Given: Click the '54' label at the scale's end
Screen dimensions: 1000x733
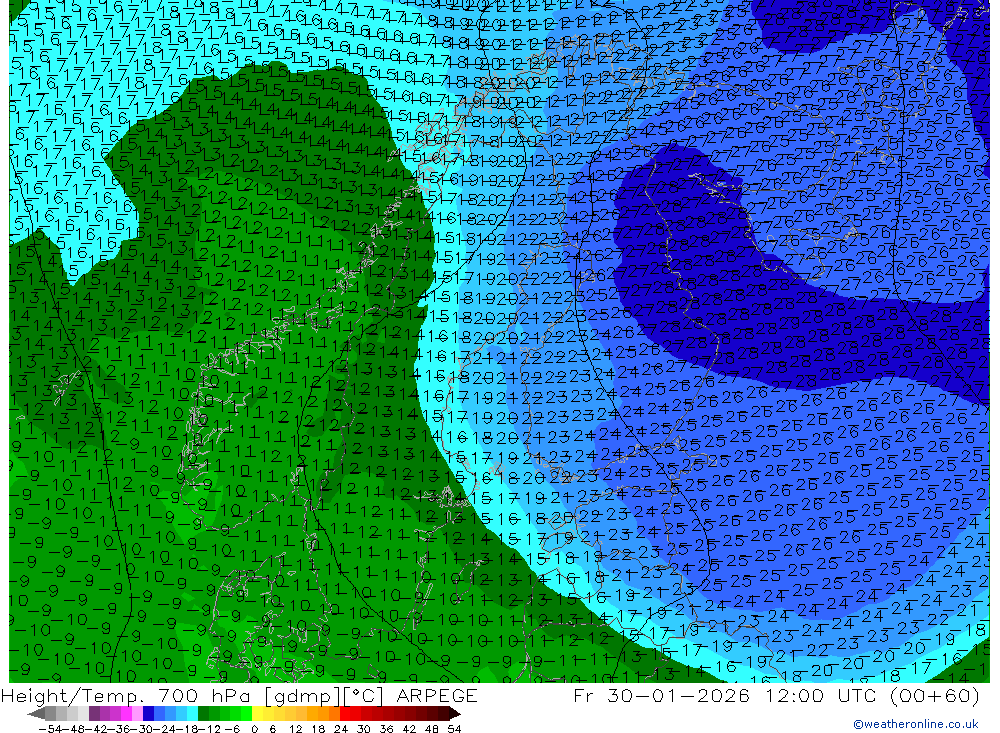Looking at the screenshot, I should click(x=454, y=729).
